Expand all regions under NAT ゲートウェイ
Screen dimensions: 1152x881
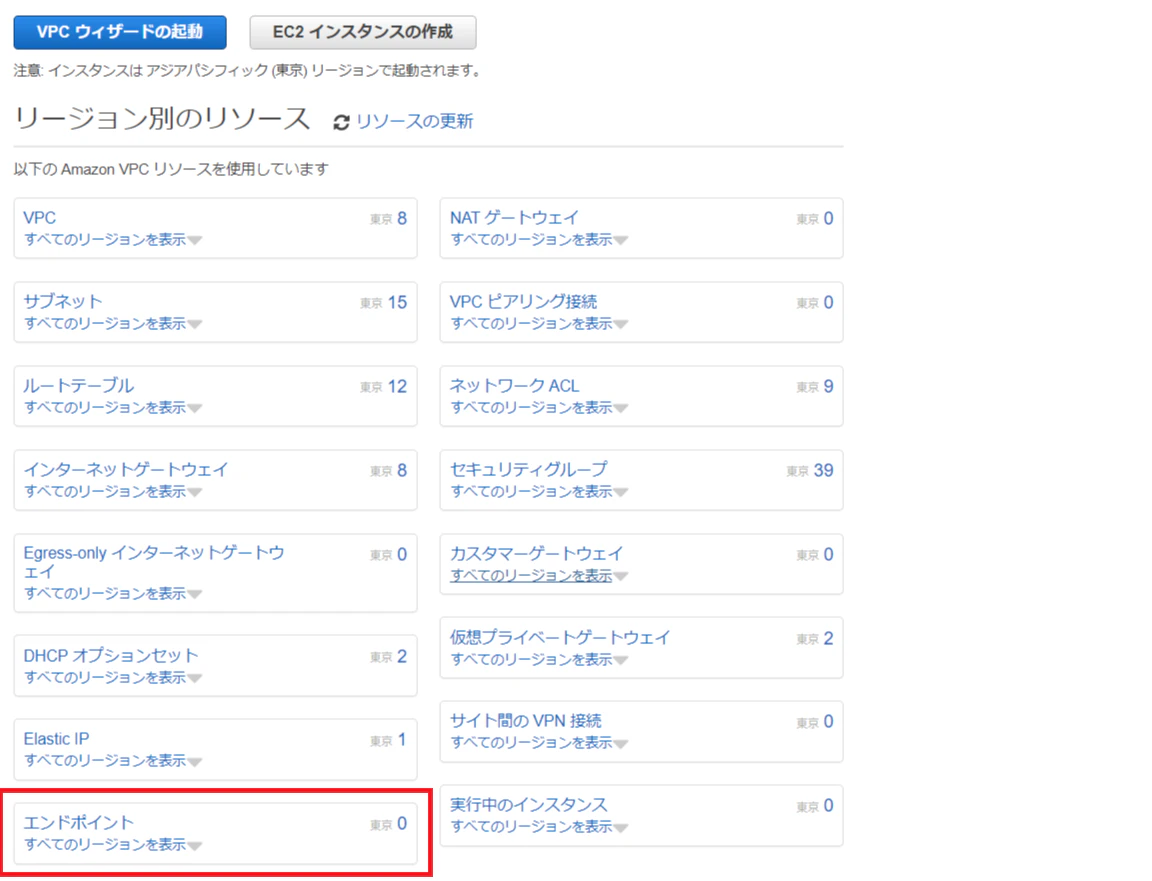pos(539,240)
